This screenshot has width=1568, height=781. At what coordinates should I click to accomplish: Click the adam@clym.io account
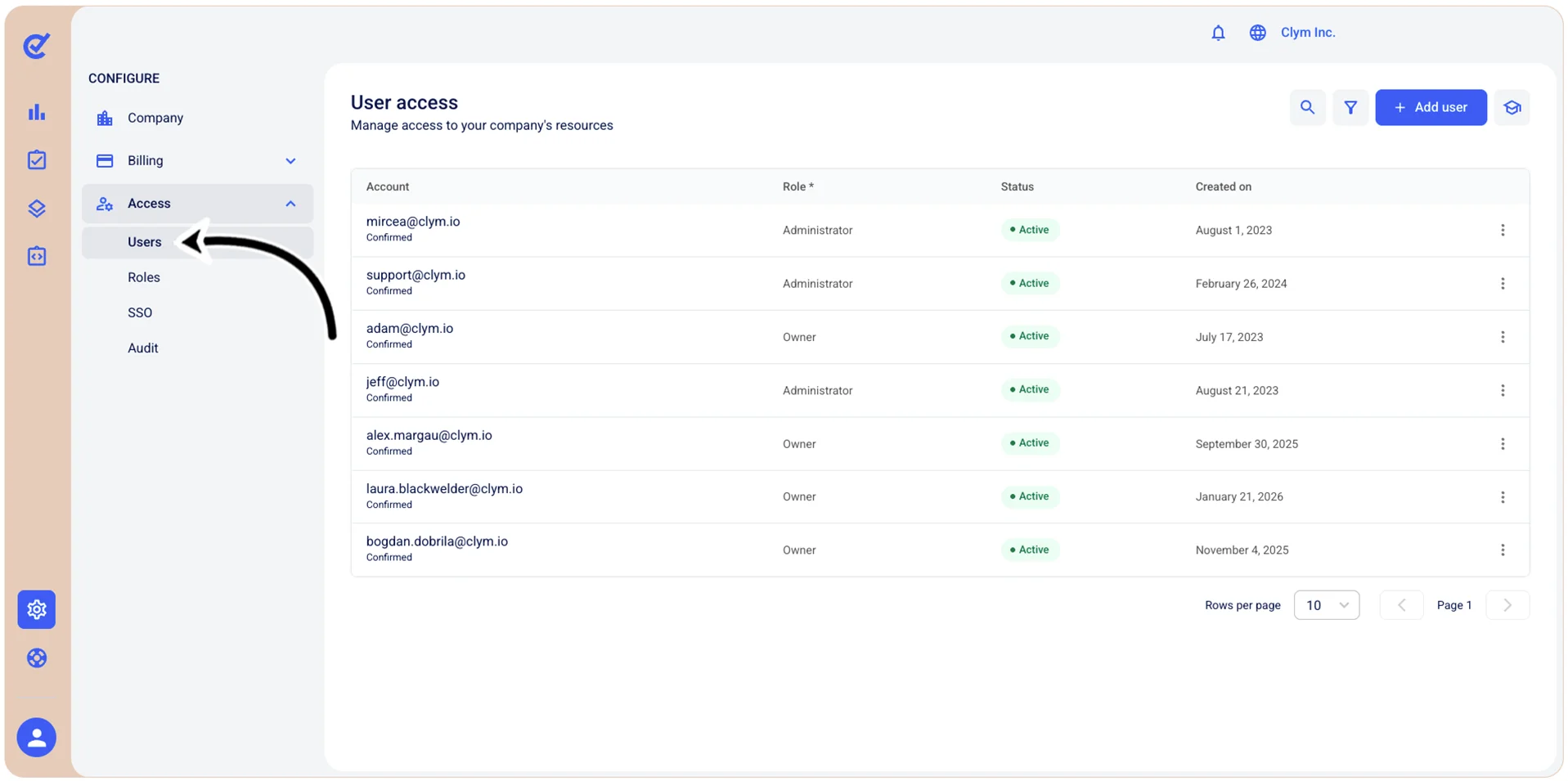pos(410,328)
